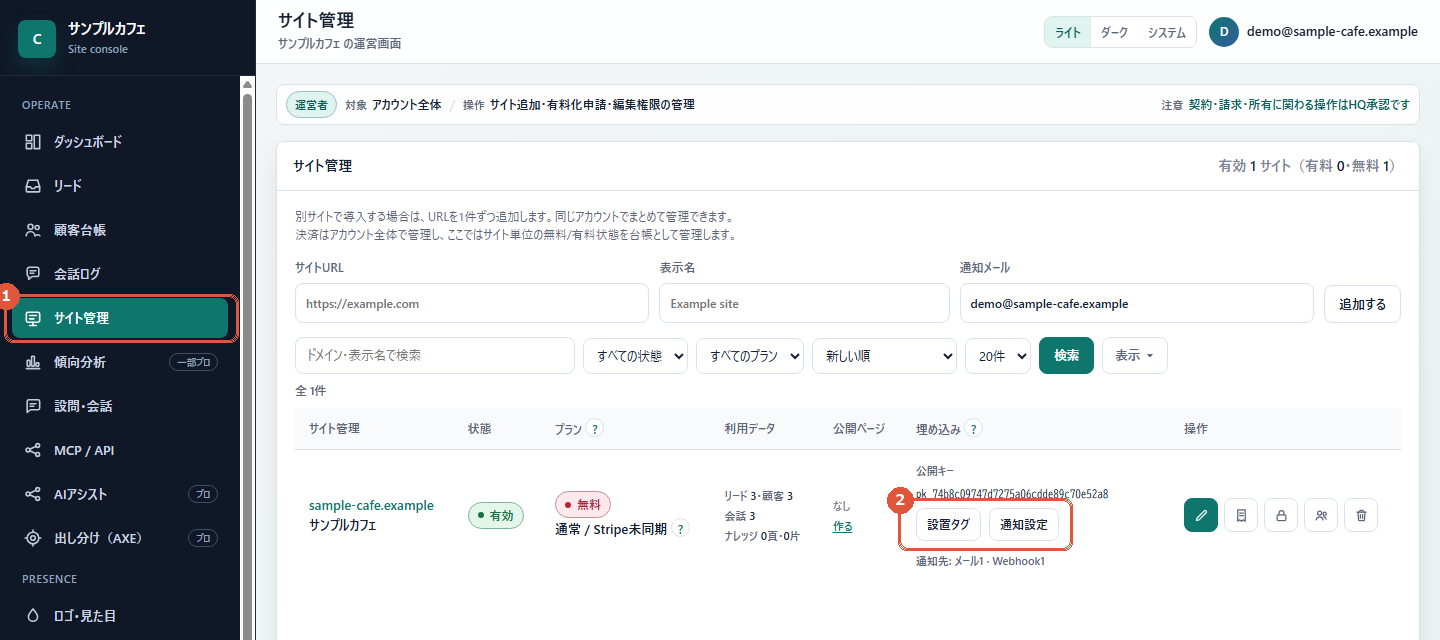Click the 会話ログ chat icon
The image size is (1440, 640).
[33, 274]
